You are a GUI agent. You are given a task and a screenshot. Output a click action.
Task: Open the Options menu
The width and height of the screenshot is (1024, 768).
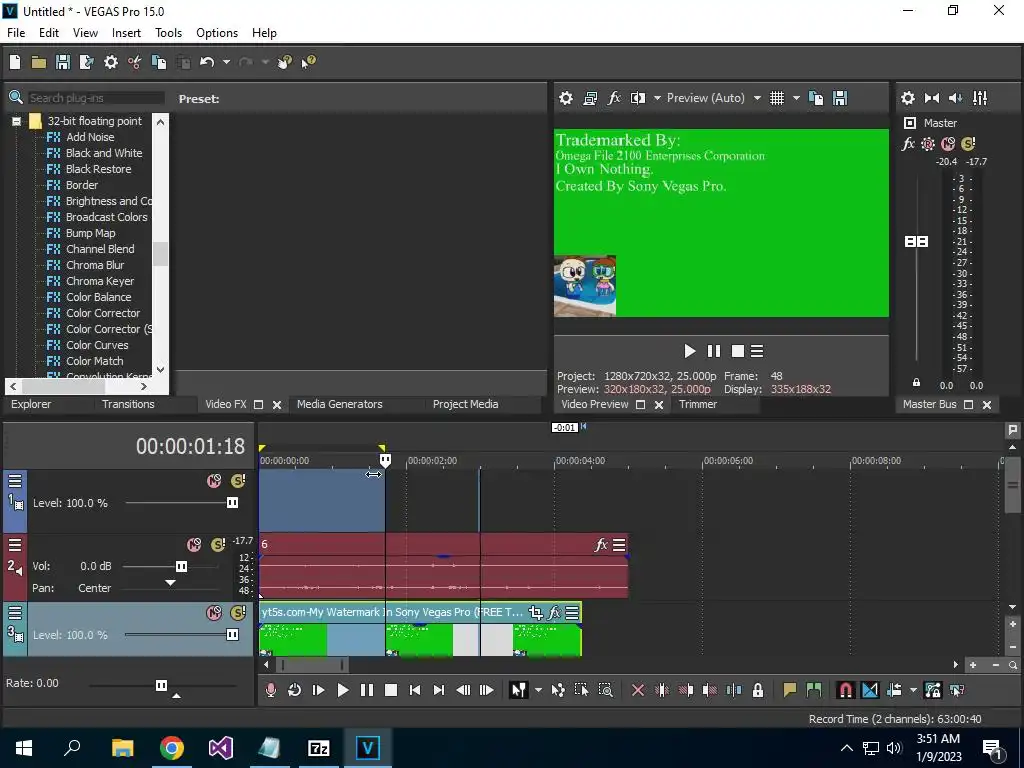click(x=217, y=33)
